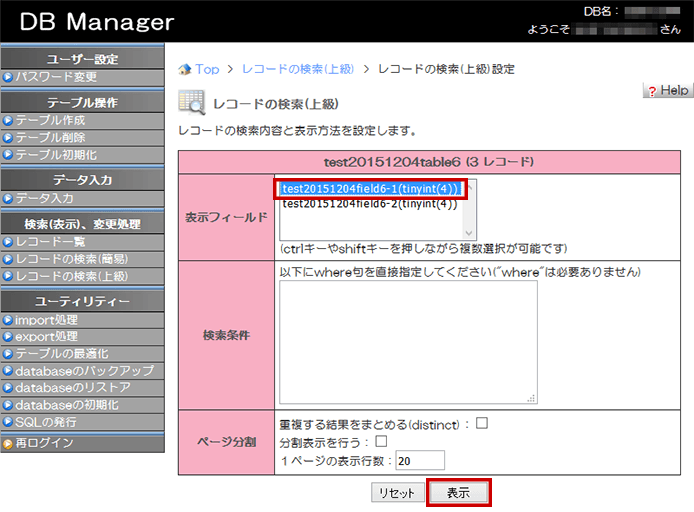Go to databaseのバックアップ in sidebar
The width and height of the screenshot is (694, 512).
click(84, 371)
